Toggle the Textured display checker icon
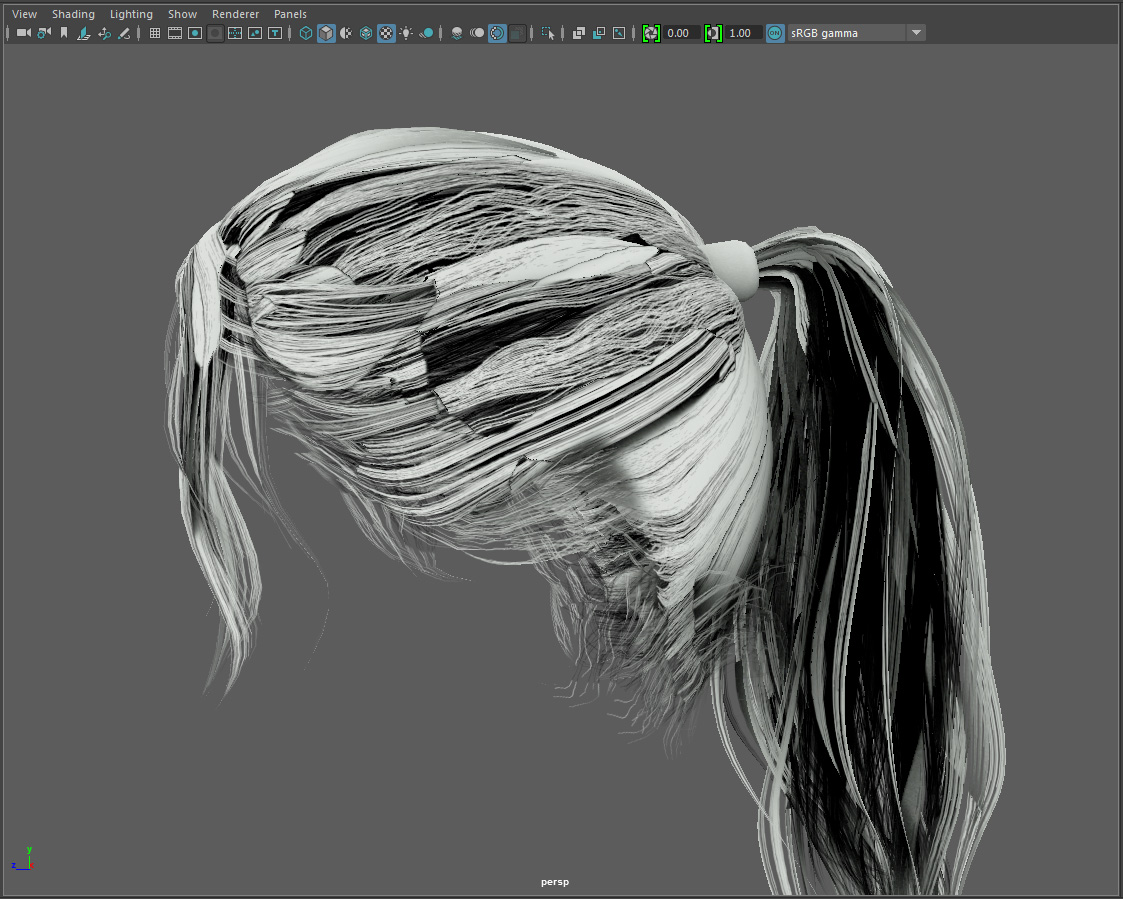The image size is (1123, 899). pyautogui.click(x=386, y=33)
